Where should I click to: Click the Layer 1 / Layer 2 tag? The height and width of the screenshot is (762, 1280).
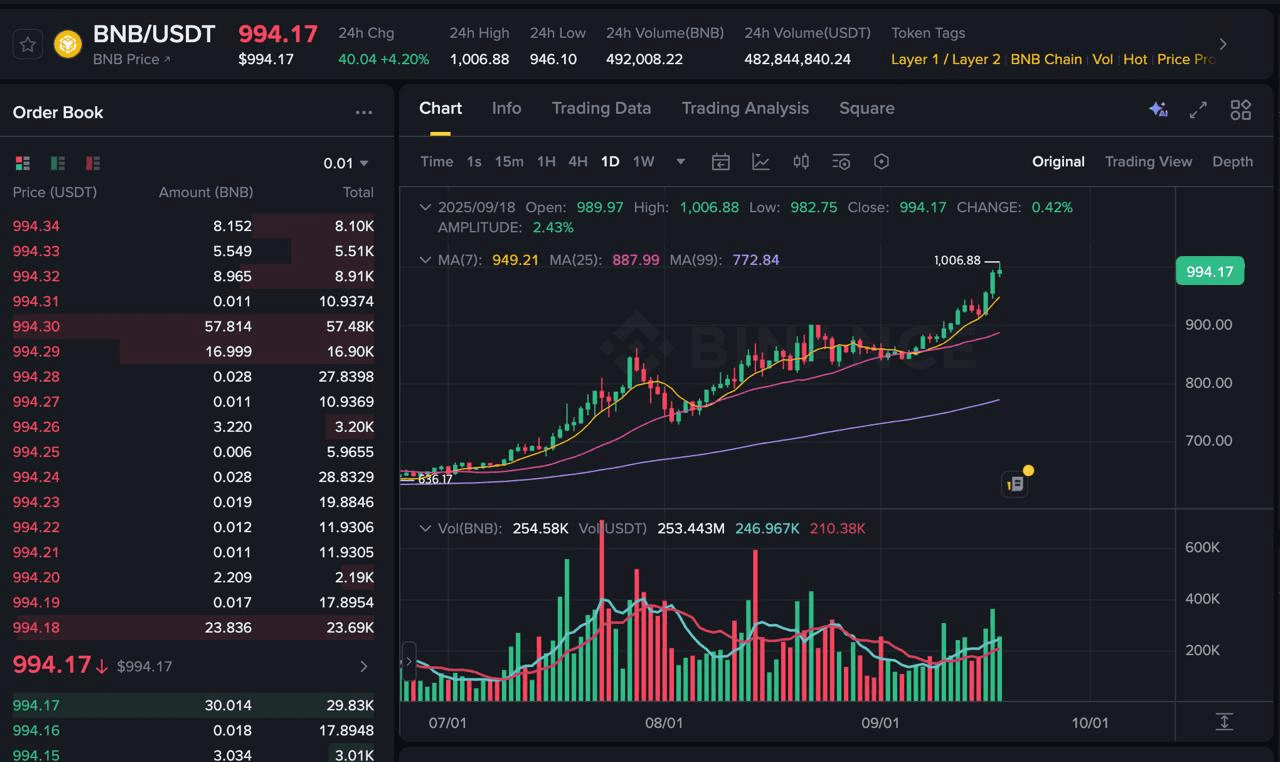coord(945,60)
